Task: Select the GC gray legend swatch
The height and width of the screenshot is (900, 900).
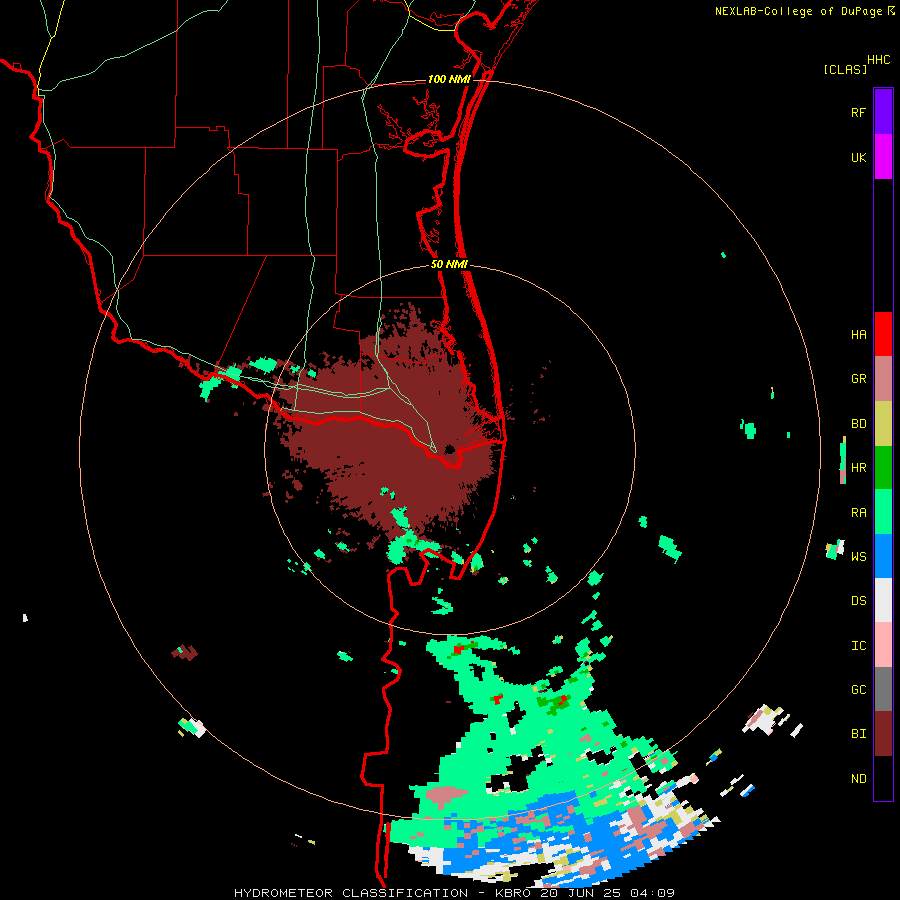Action: click(x=883, y=689)
